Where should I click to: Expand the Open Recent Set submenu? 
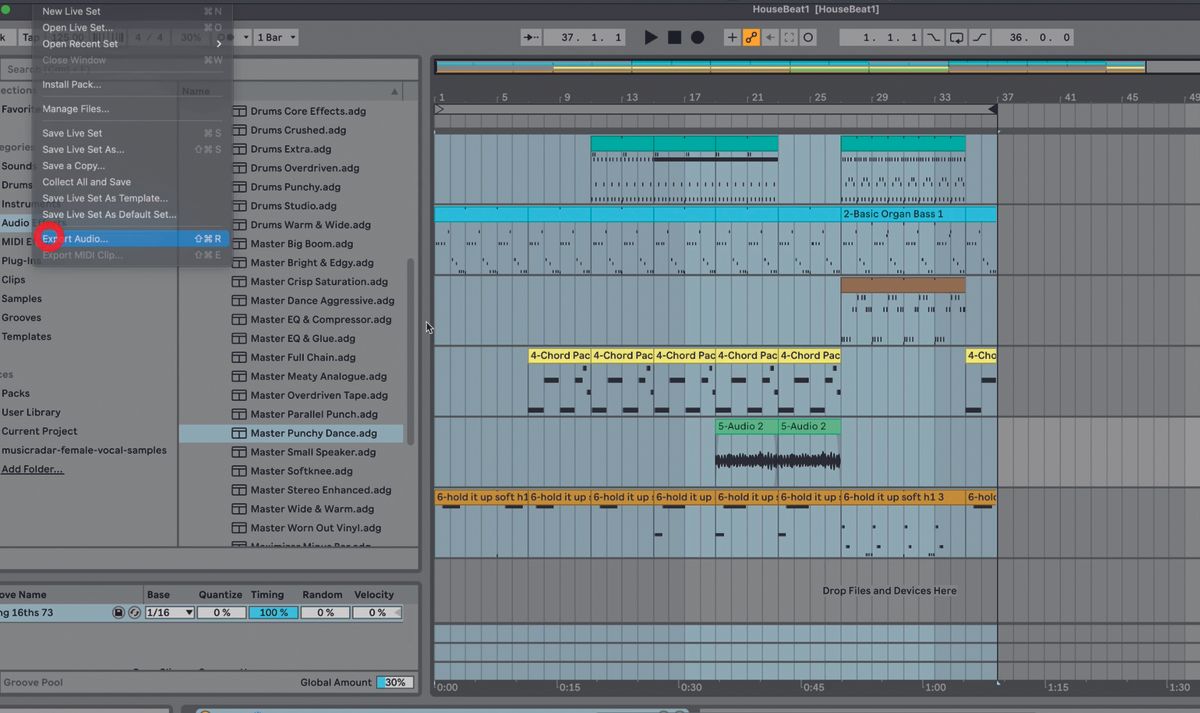coord(131,44)
